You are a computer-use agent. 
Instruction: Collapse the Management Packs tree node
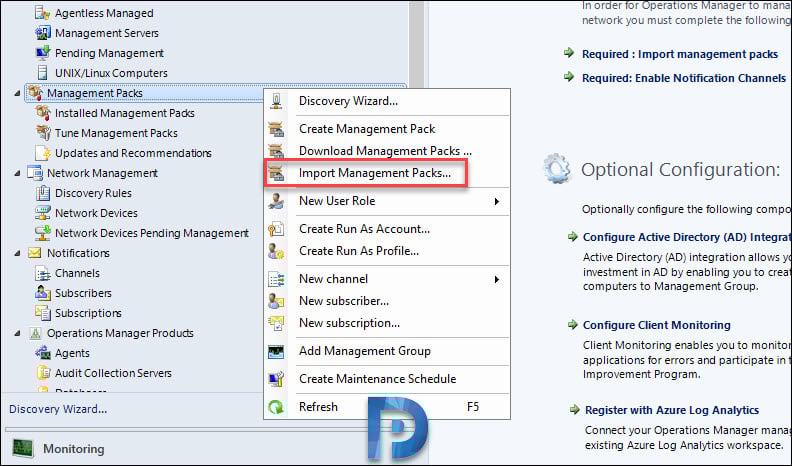[x=17, y=93]
